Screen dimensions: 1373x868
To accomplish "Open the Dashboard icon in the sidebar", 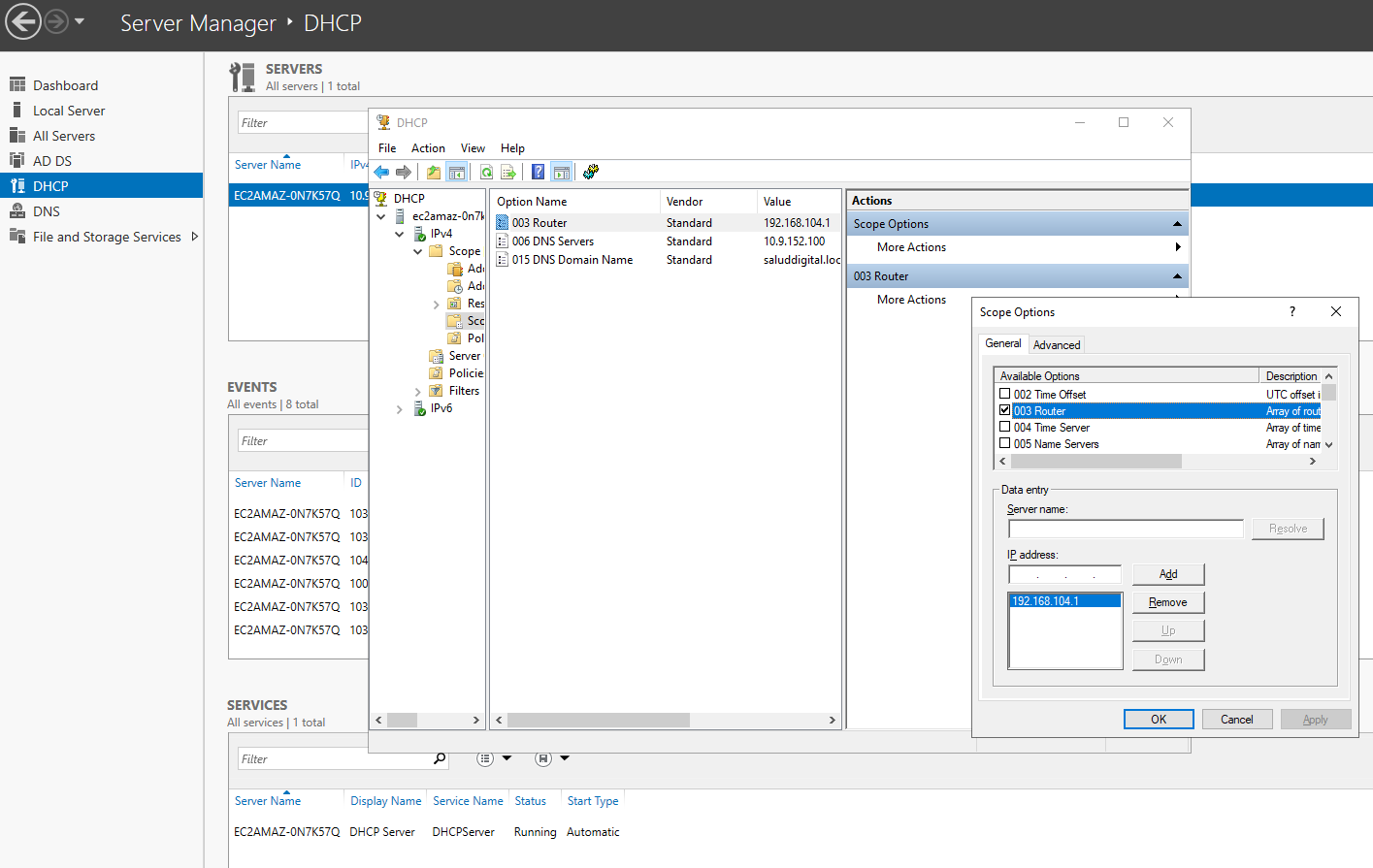I will 17,85.
